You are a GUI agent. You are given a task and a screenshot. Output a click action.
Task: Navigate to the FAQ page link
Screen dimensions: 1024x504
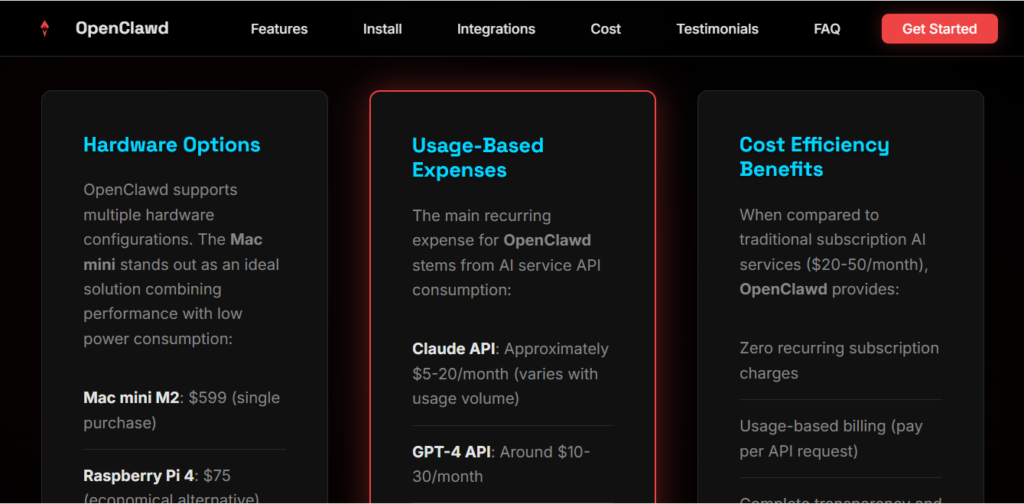826,29
